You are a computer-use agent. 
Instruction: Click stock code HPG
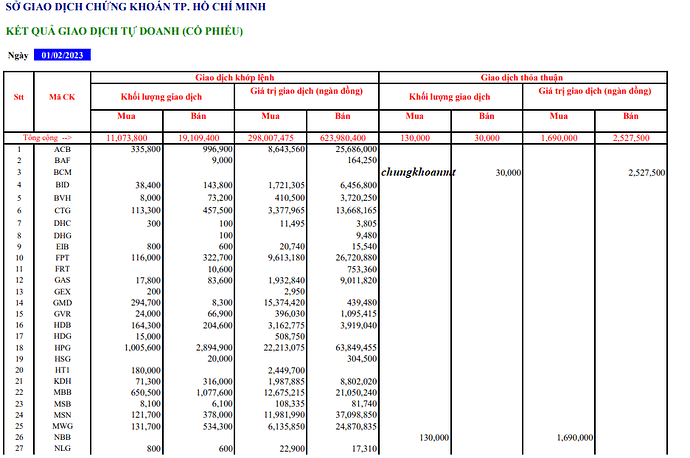coord(62,348)
